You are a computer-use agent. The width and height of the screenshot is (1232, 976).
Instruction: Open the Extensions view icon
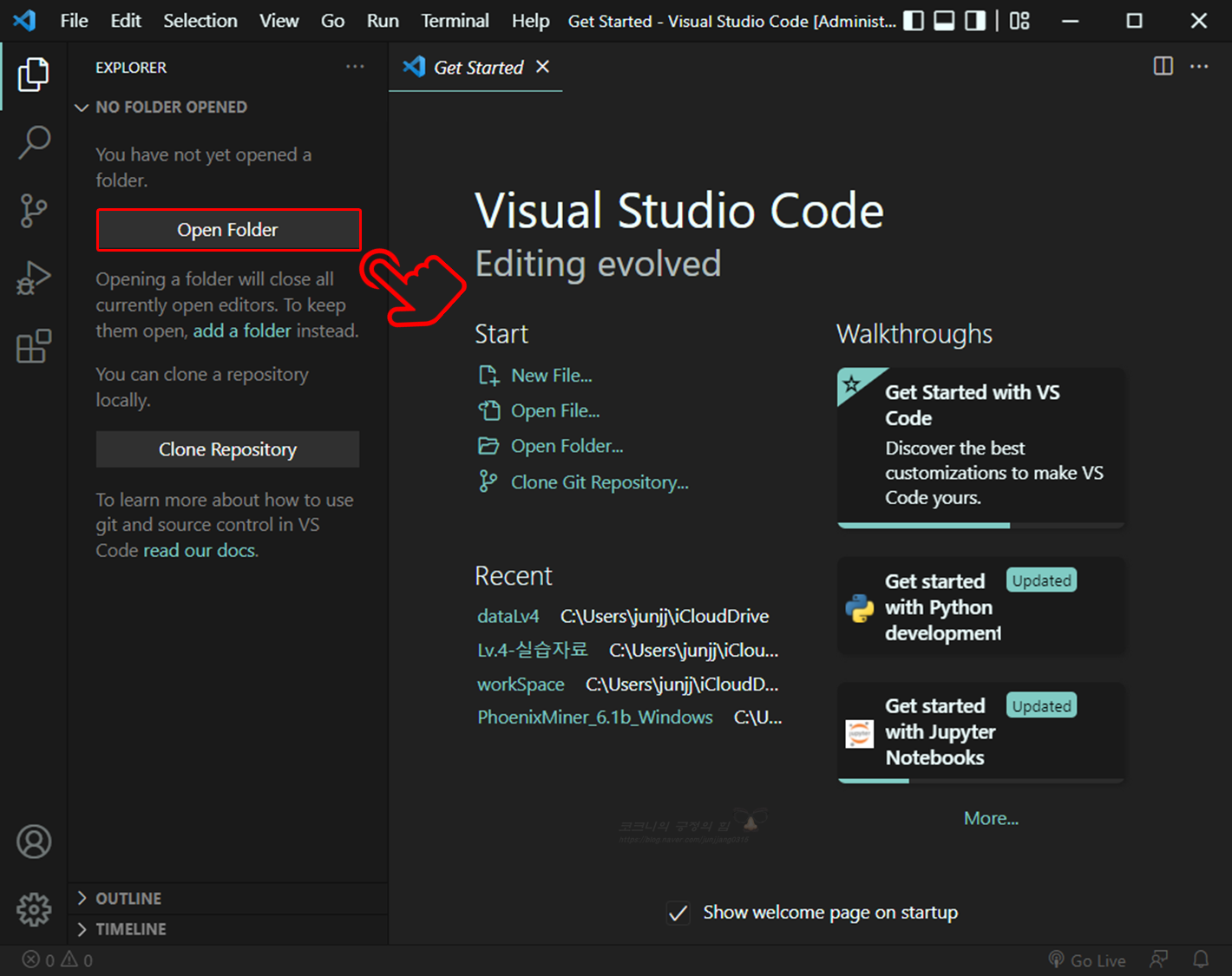(x=34, y=346)
